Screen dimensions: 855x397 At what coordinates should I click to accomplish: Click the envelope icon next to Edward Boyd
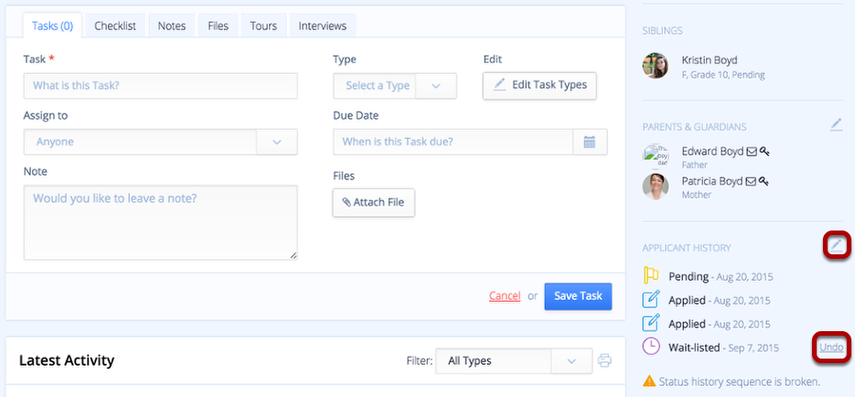(x=751, y=152)
